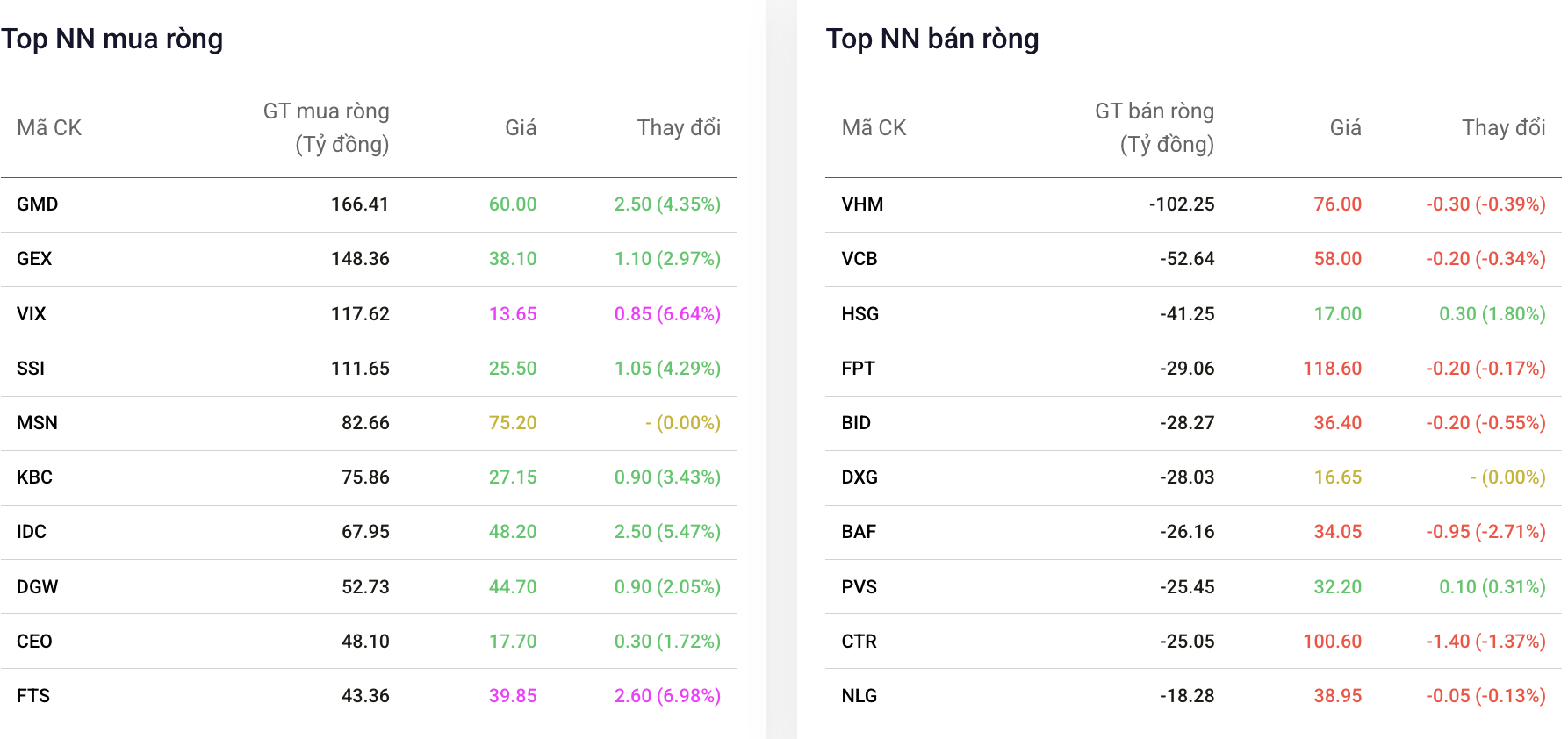Open the VCB stock symbol

pos(860,259)
